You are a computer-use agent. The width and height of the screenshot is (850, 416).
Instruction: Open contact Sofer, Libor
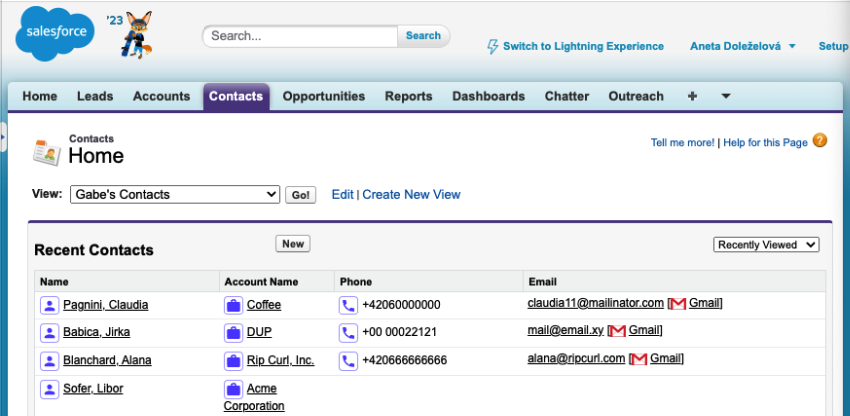93,388
